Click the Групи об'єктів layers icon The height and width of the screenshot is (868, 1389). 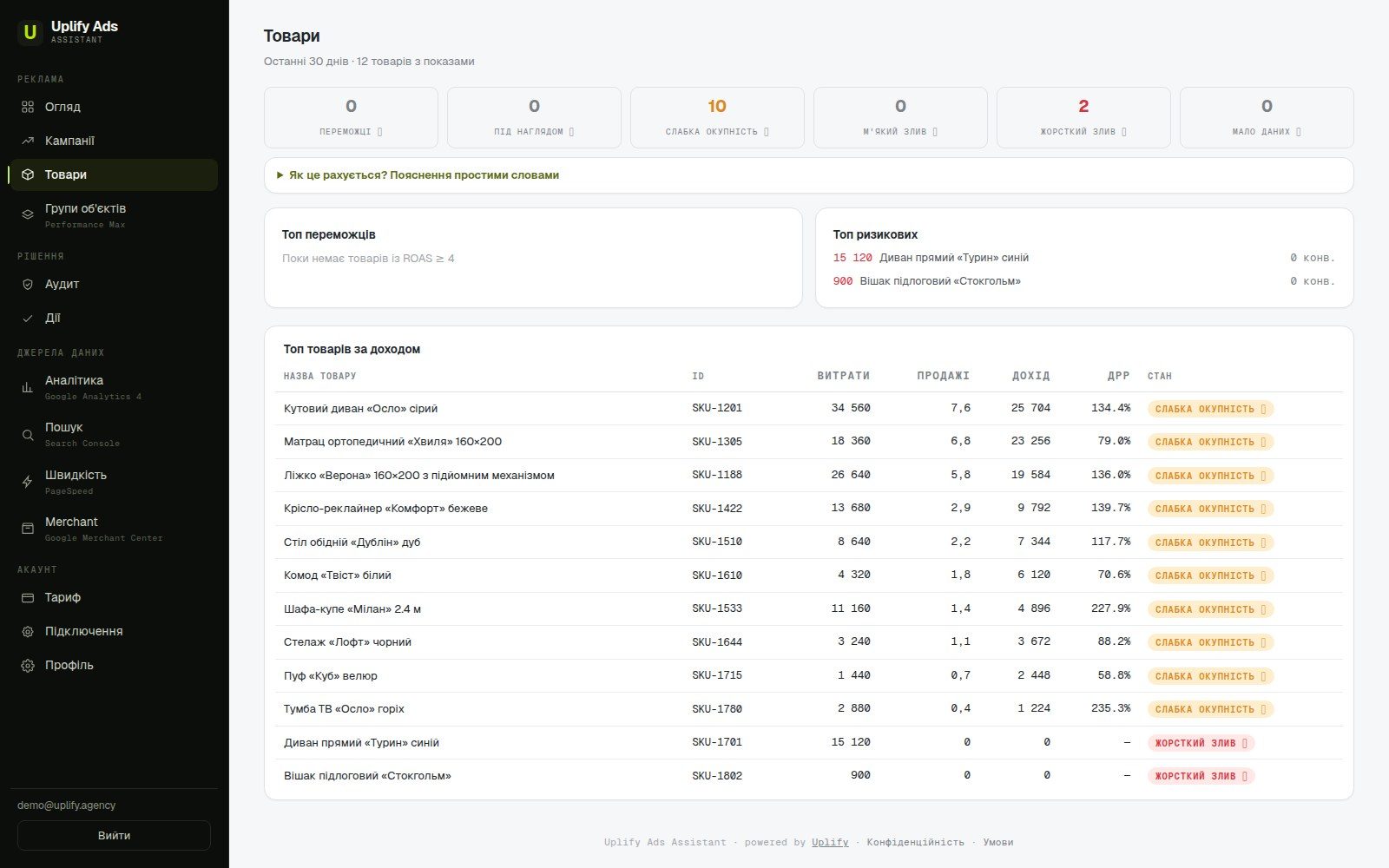[x=28, y=214]
